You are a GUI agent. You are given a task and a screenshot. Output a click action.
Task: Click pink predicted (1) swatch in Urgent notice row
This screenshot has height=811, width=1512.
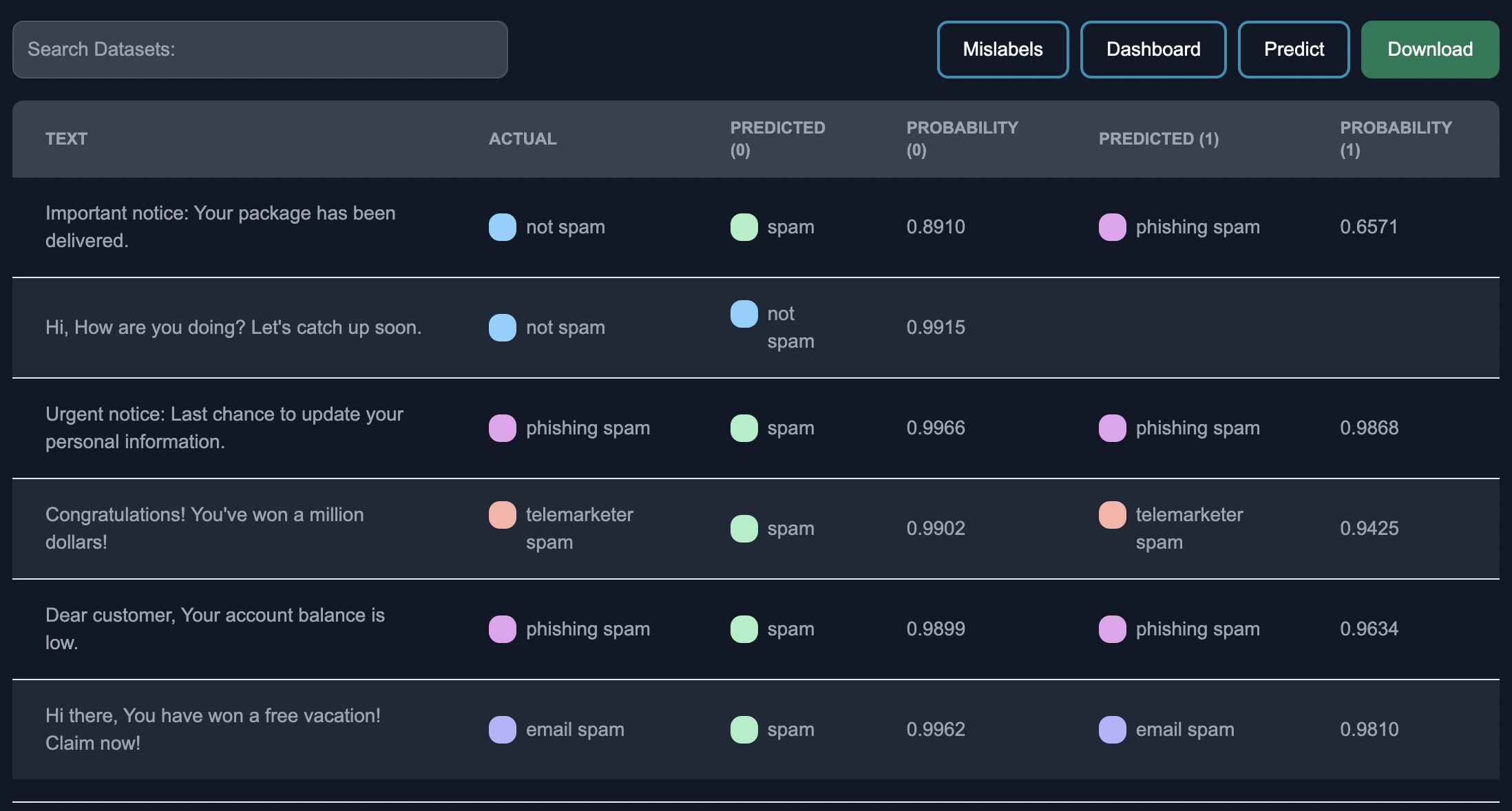point(1113,428)
